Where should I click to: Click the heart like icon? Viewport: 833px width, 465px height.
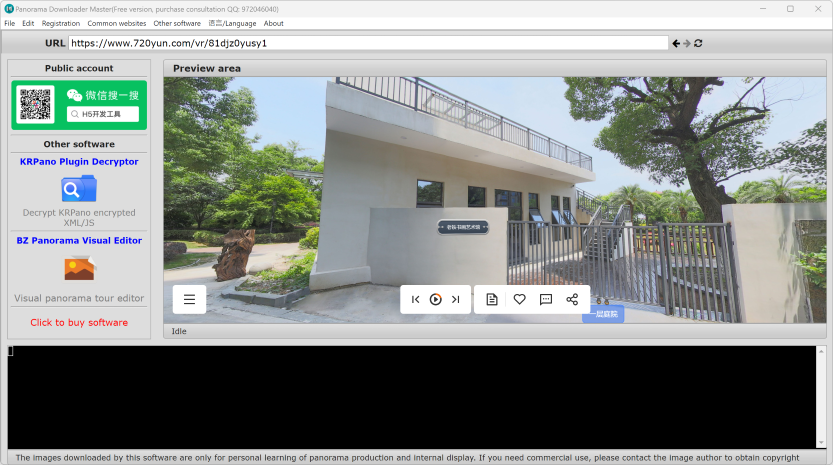pyautogui.click(x=519, y=299)
